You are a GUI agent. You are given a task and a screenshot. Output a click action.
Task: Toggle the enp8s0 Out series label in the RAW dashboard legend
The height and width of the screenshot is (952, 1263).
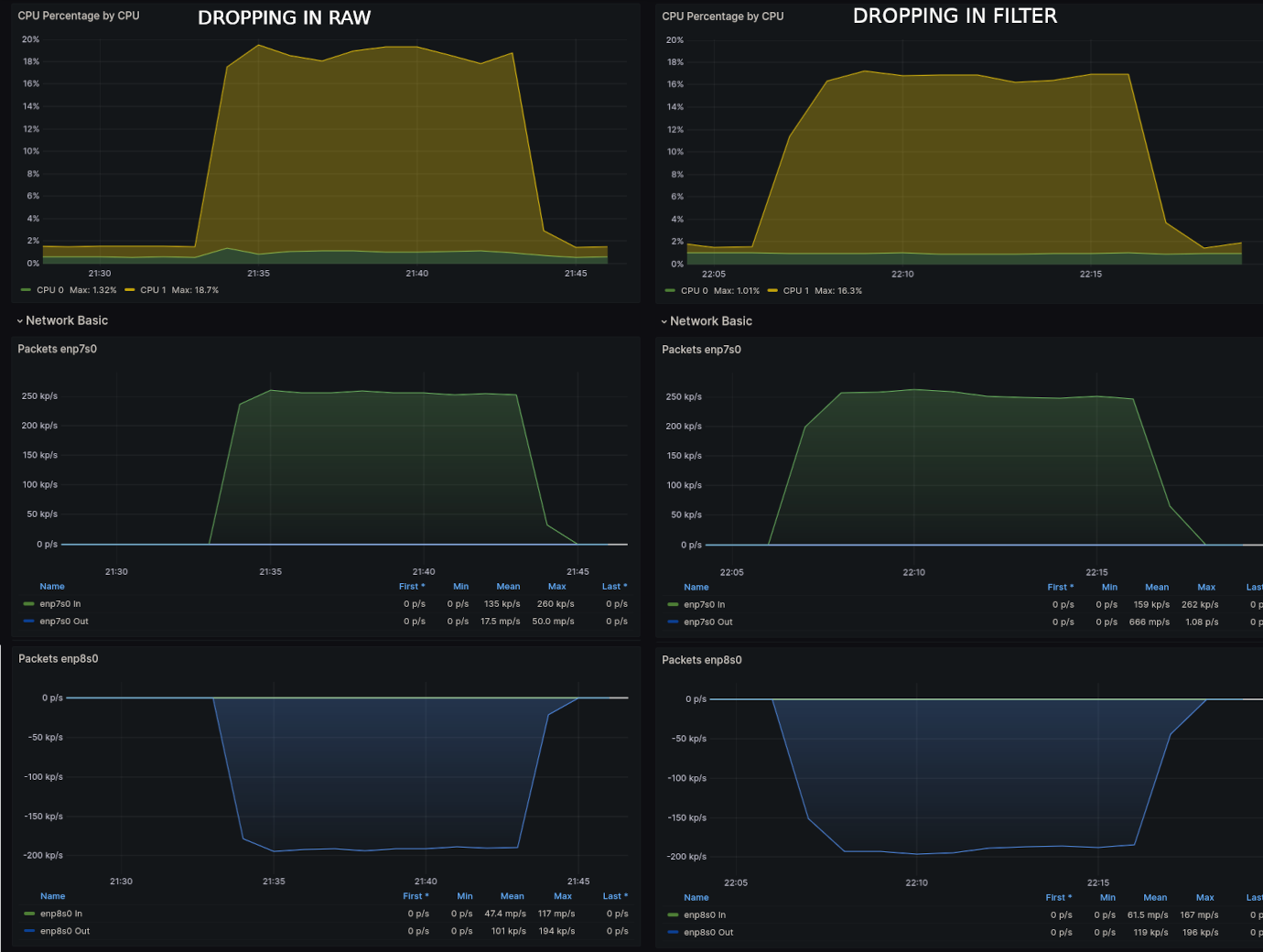pos(65,931)
